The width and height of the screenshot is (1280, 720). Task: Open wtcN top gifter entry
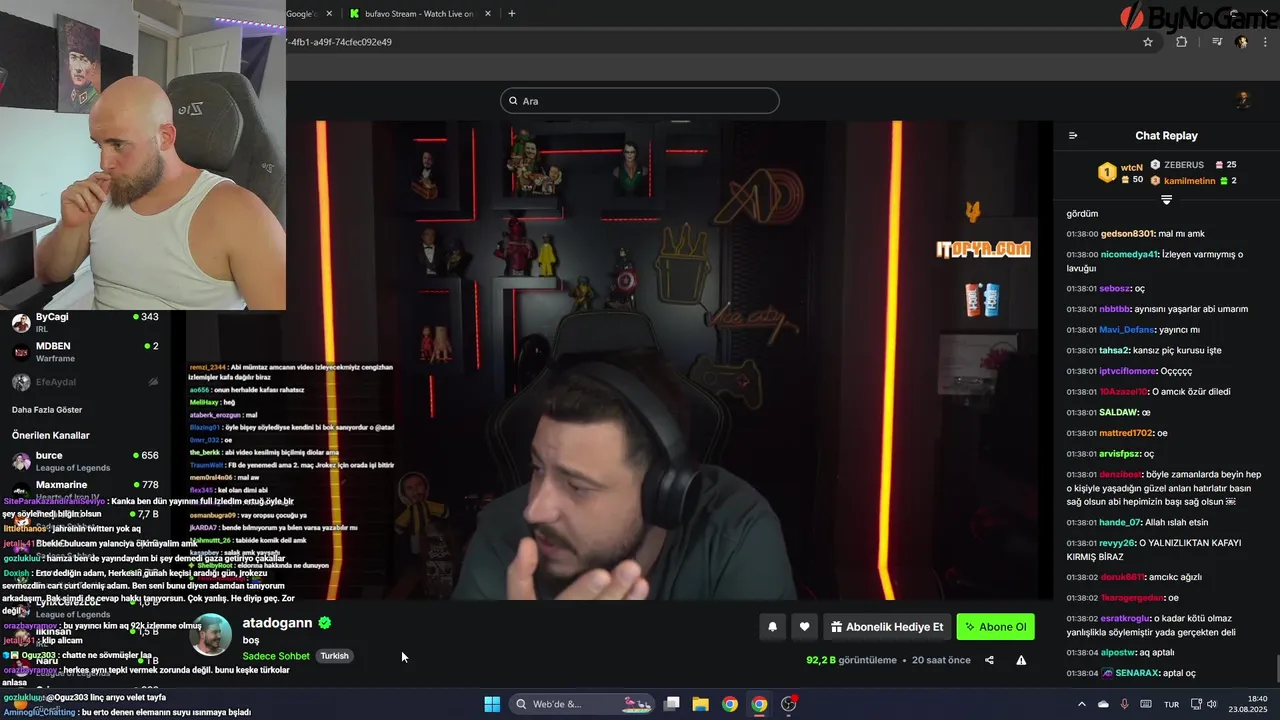point(1122,173)
